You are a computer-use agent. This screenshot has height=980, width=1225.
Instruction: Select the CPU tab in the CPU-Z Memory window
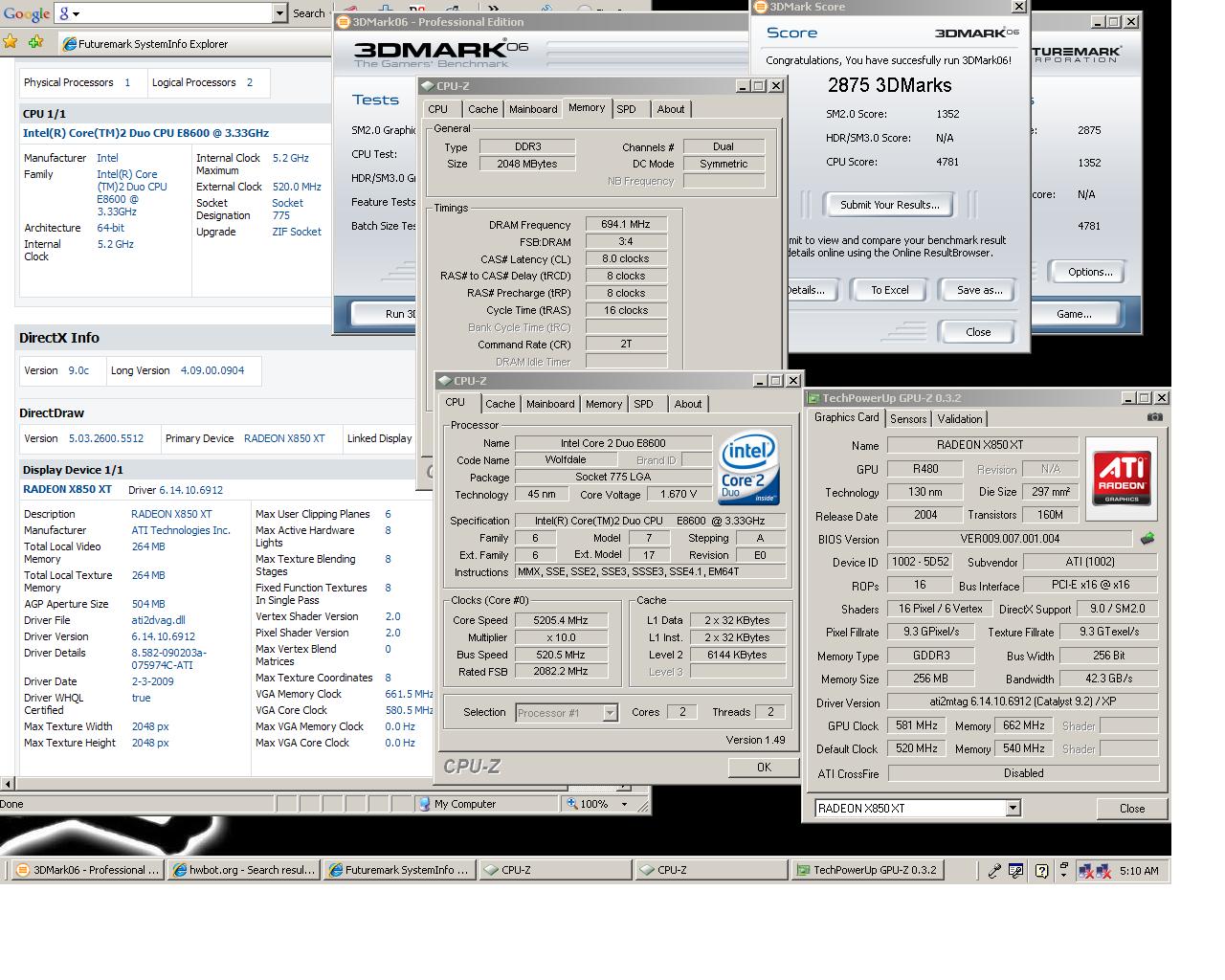point(438,109)
